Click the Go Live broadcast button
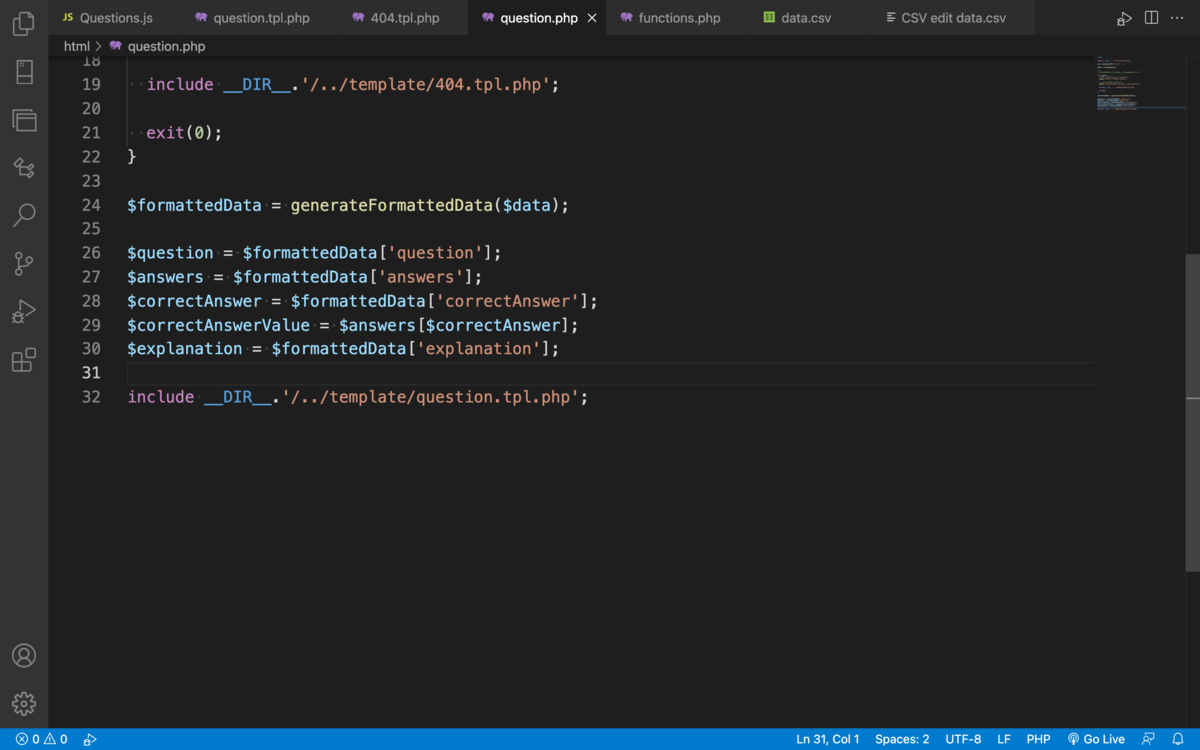Screen dimensions: 1200x750 click(1096, 739)
